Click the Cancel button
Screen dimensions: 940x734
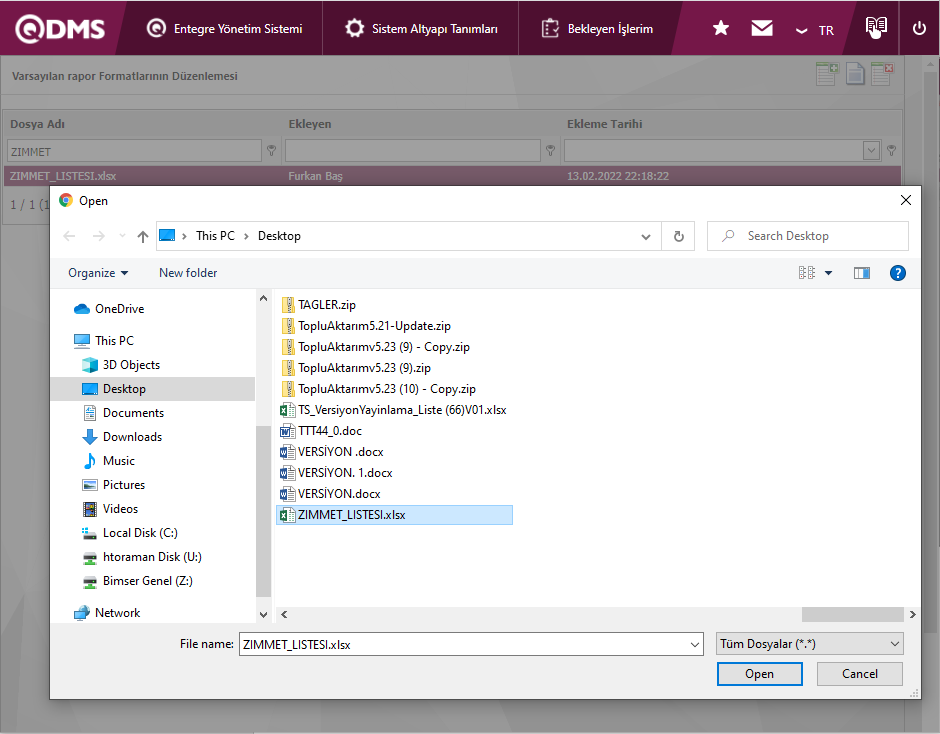pos(859,674)
